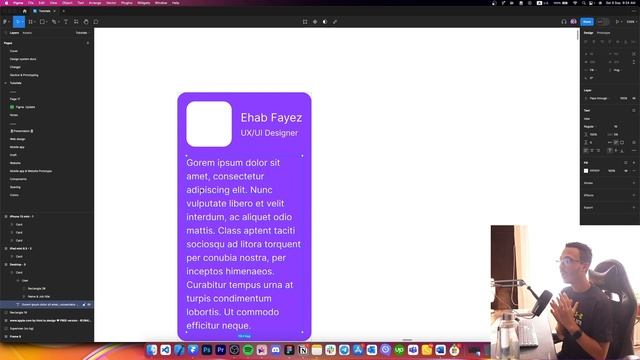Open Visual Studio Code from the dock
Viewport: 640px width, 360px height.
pos(165,350)
